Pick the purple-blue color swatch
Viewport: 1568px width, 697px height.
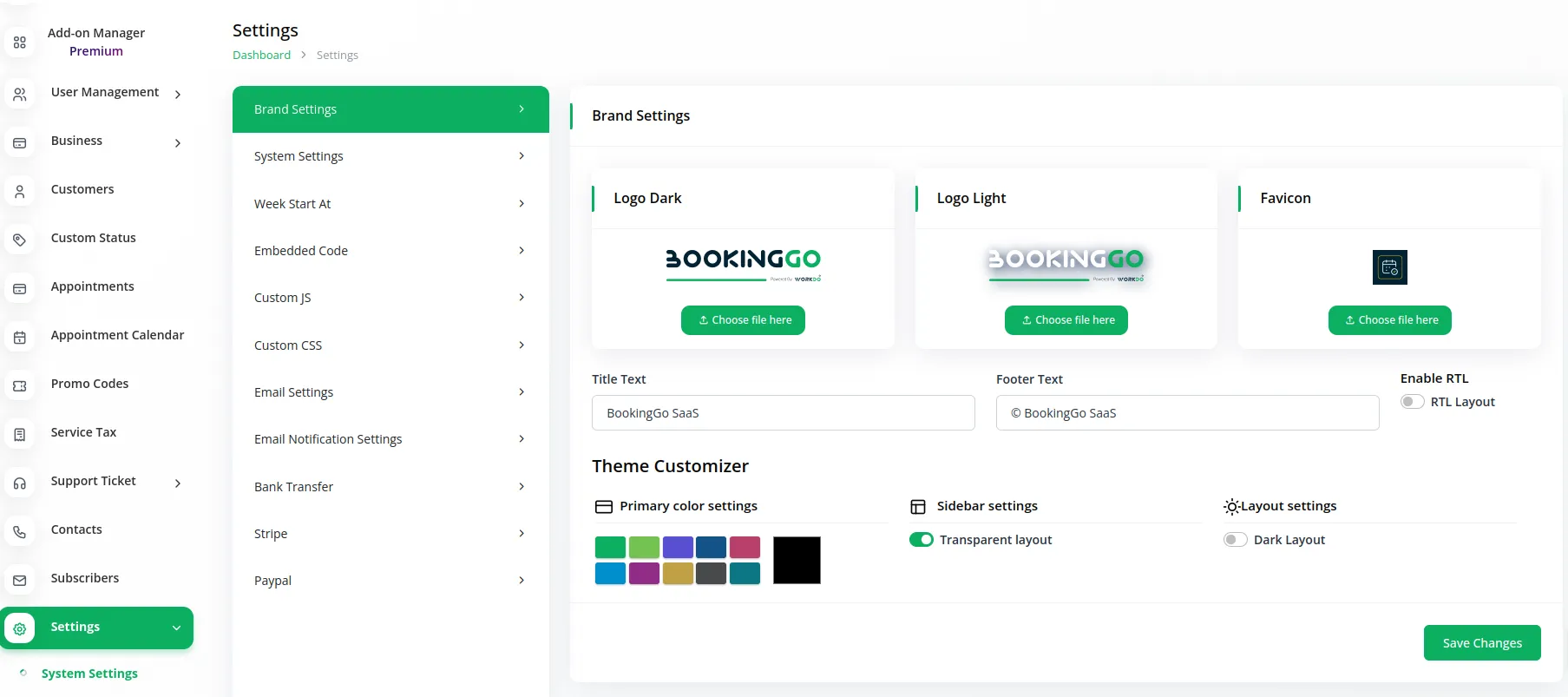click(678, 547)
